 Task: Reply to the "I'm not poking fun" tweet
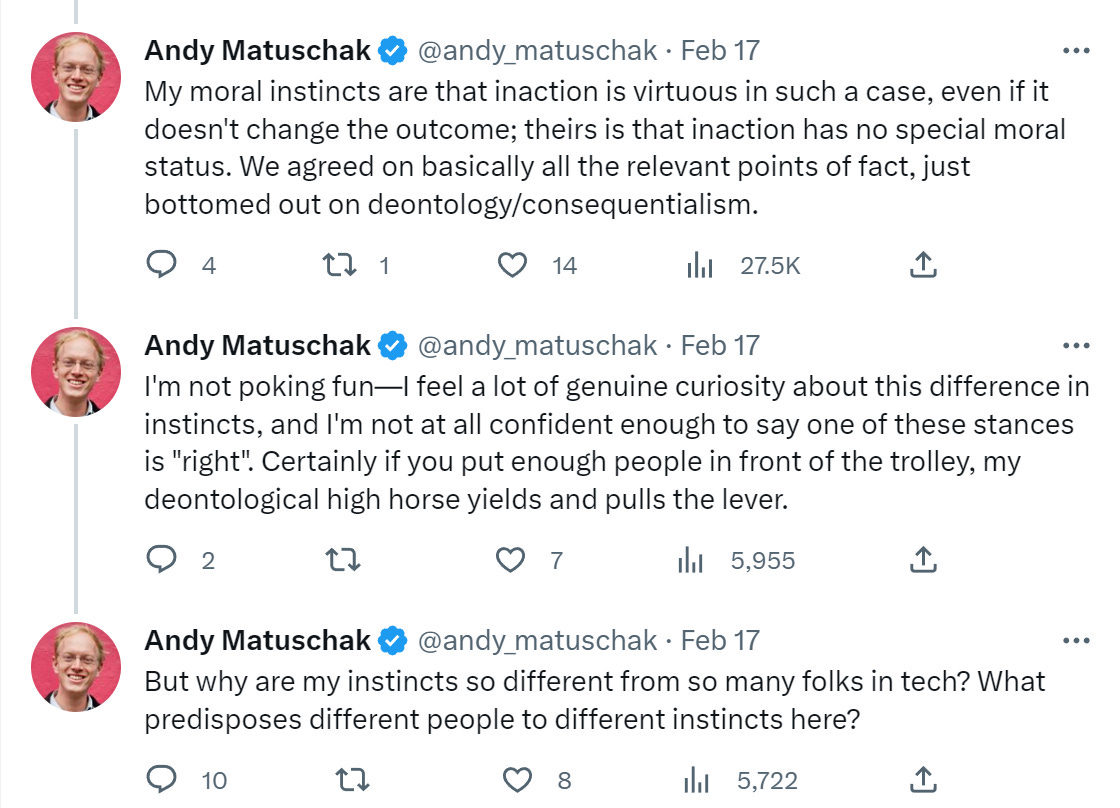pos(162,560)
